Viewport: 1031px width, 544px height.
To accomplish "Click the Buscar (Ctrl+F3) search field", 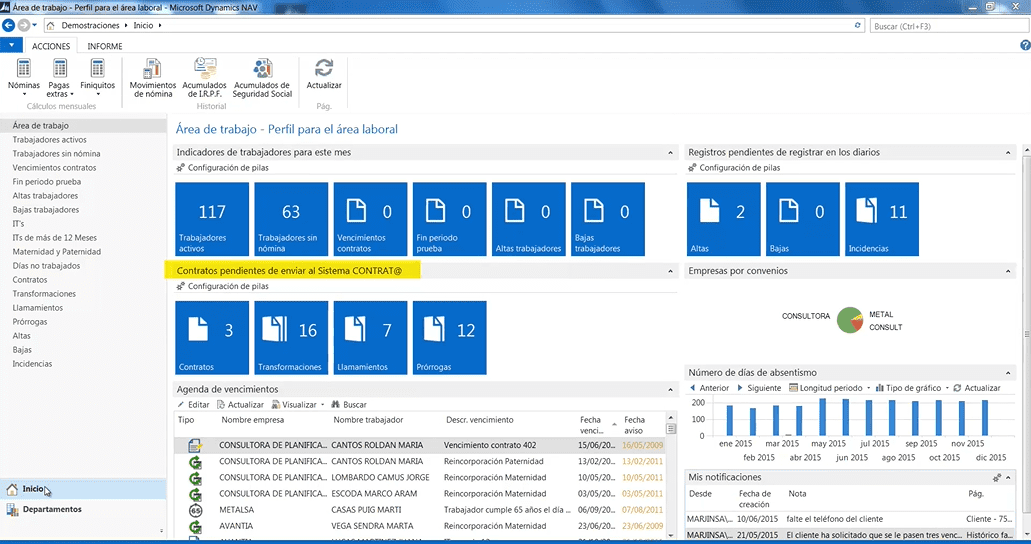I will 949,26.
